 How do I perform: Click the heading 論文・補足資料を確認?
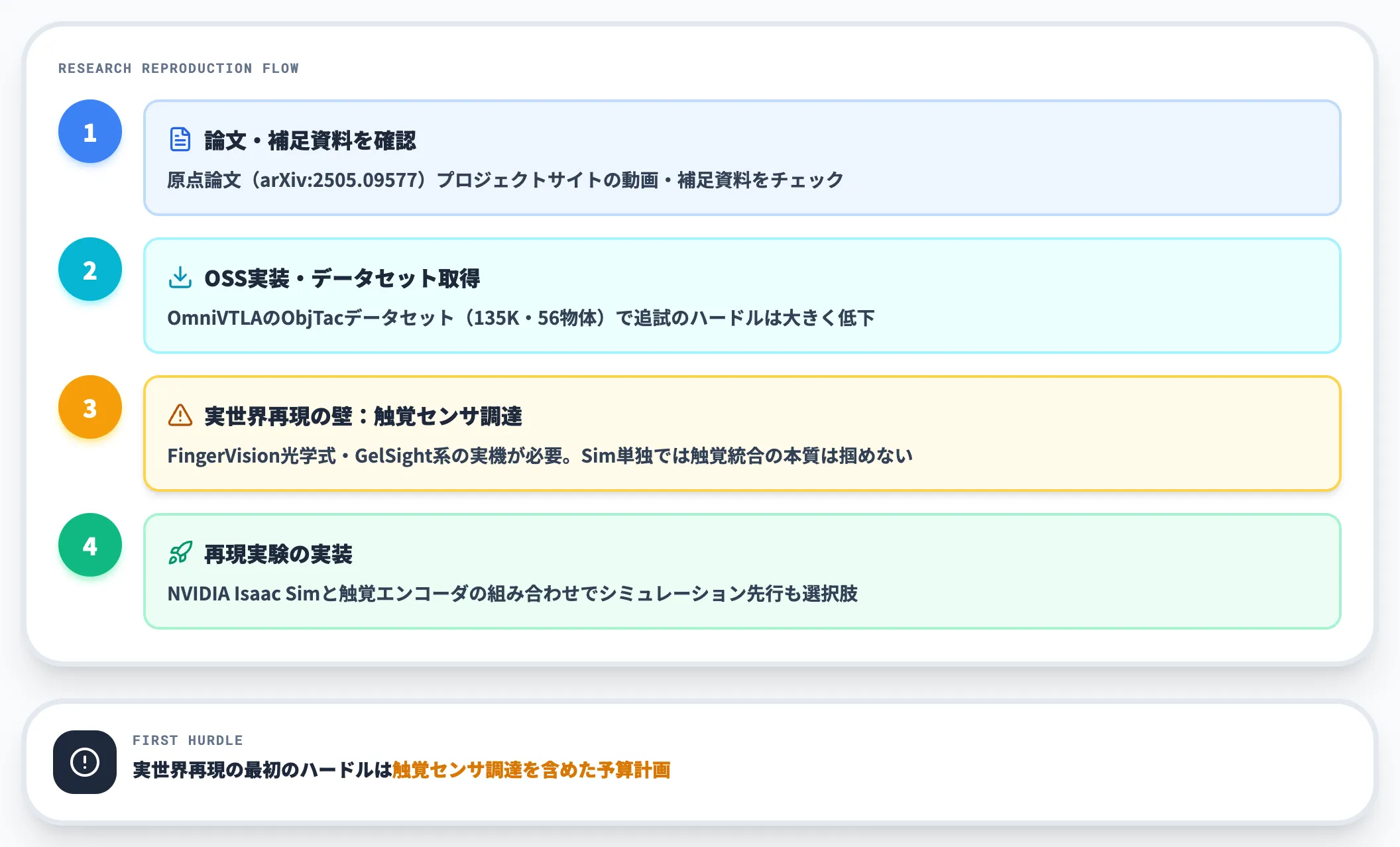pyautogui.click(x=310, y=141)
